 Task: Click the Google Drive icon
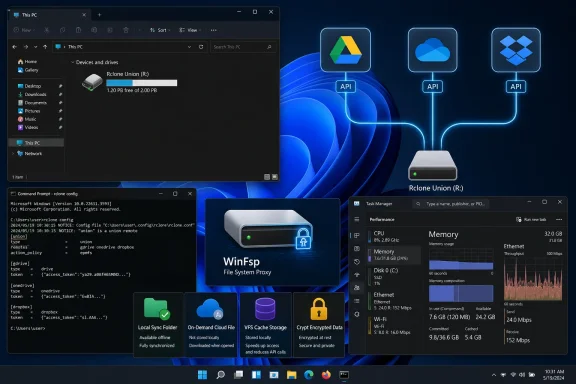coord(345,50)
